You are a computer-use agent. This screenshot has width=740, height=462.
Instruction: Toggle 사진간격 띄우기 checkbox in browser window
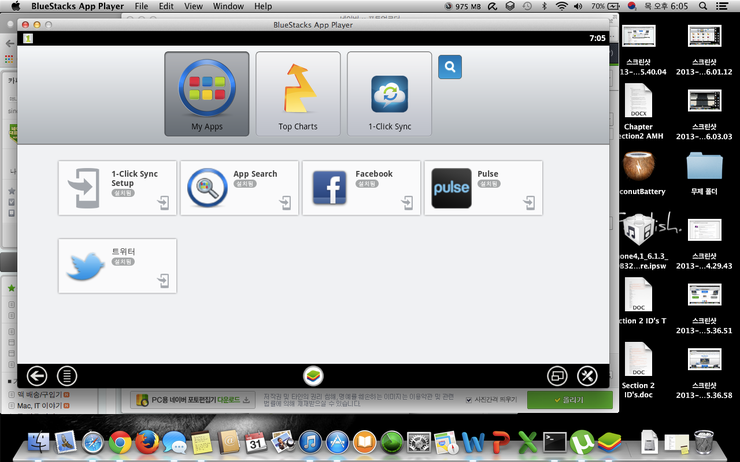(x=469, y=400)
